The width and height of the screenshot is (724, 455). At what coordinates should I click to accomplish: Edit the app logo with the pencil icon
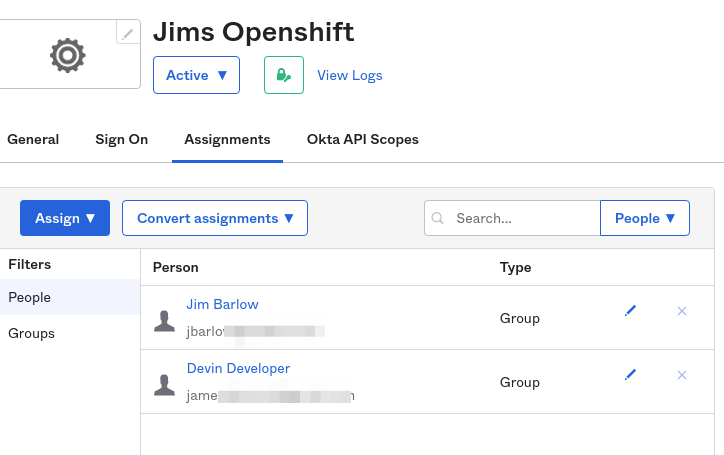pos(128,33)
